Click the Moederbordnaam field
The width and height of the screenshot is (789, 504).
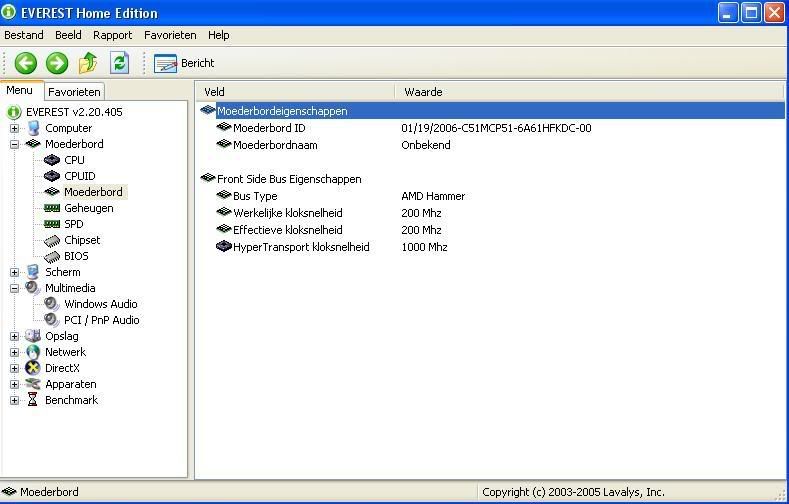tap(275, 145)
